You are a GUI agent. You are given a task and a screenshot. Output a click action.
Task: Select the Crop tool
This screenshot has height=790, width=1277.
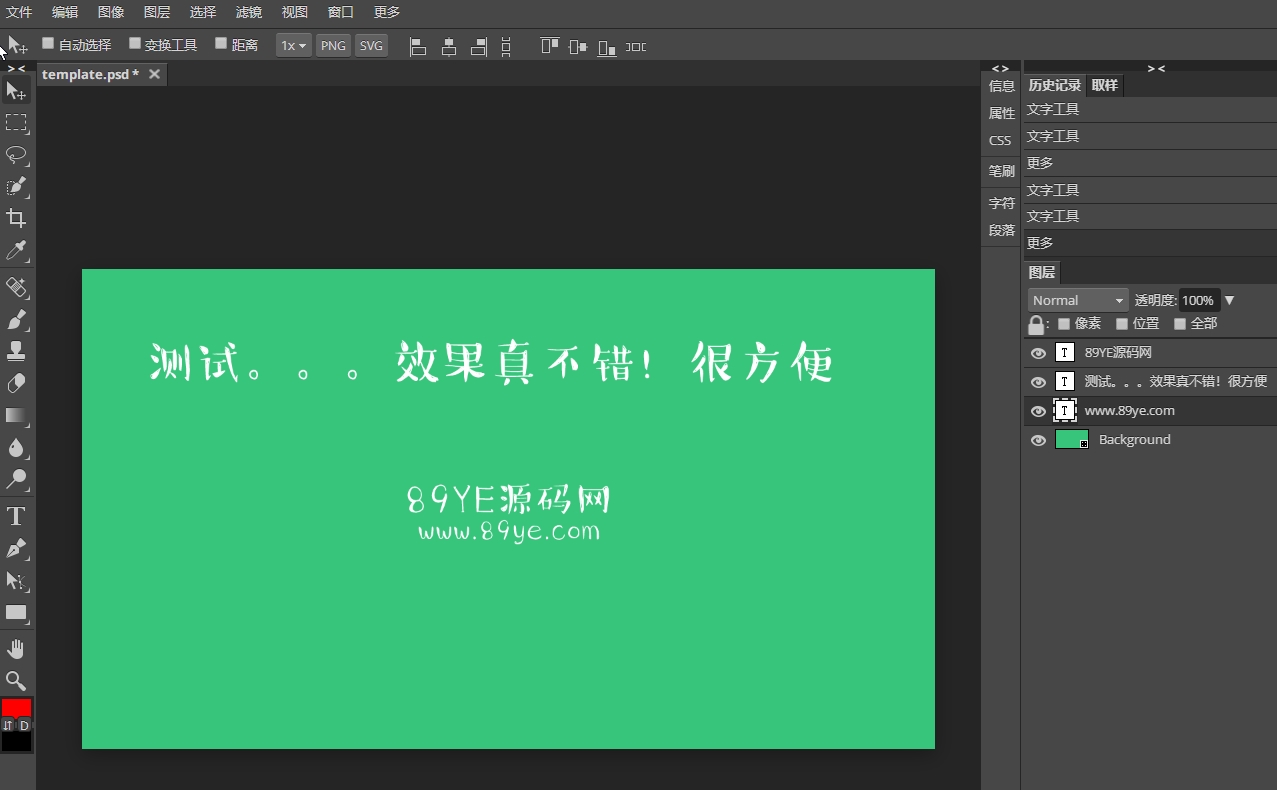tap(16, 218)
